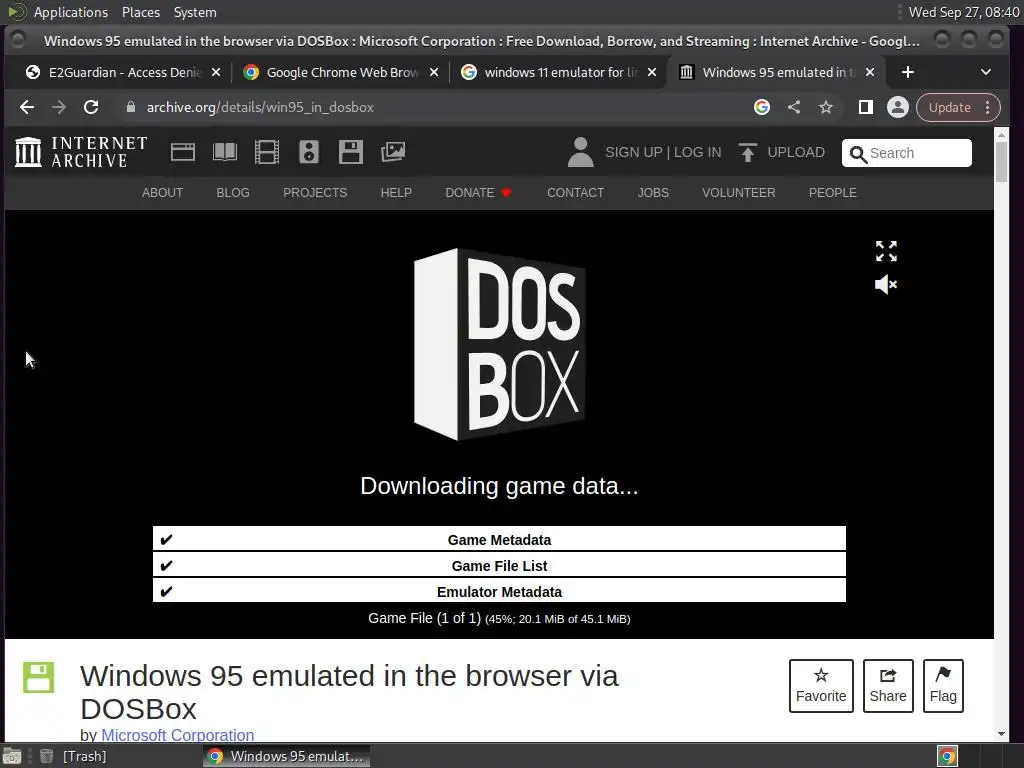1024x768 pixels.
Task: Open the System menu in top panel
Action: (x=195, y=12)
